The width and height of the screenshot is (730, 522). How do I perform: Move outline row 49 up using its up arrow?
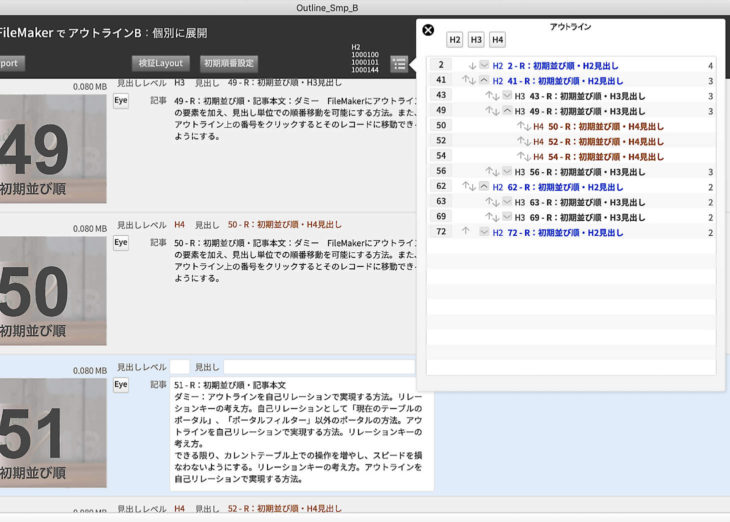[488, 110]
